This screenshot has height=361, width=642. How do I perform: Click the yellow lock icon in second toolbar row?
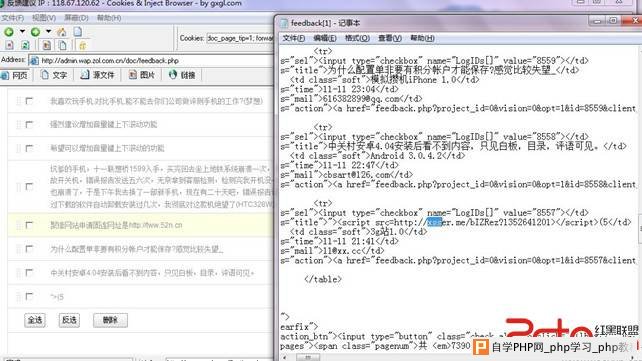tap(83, 45)
